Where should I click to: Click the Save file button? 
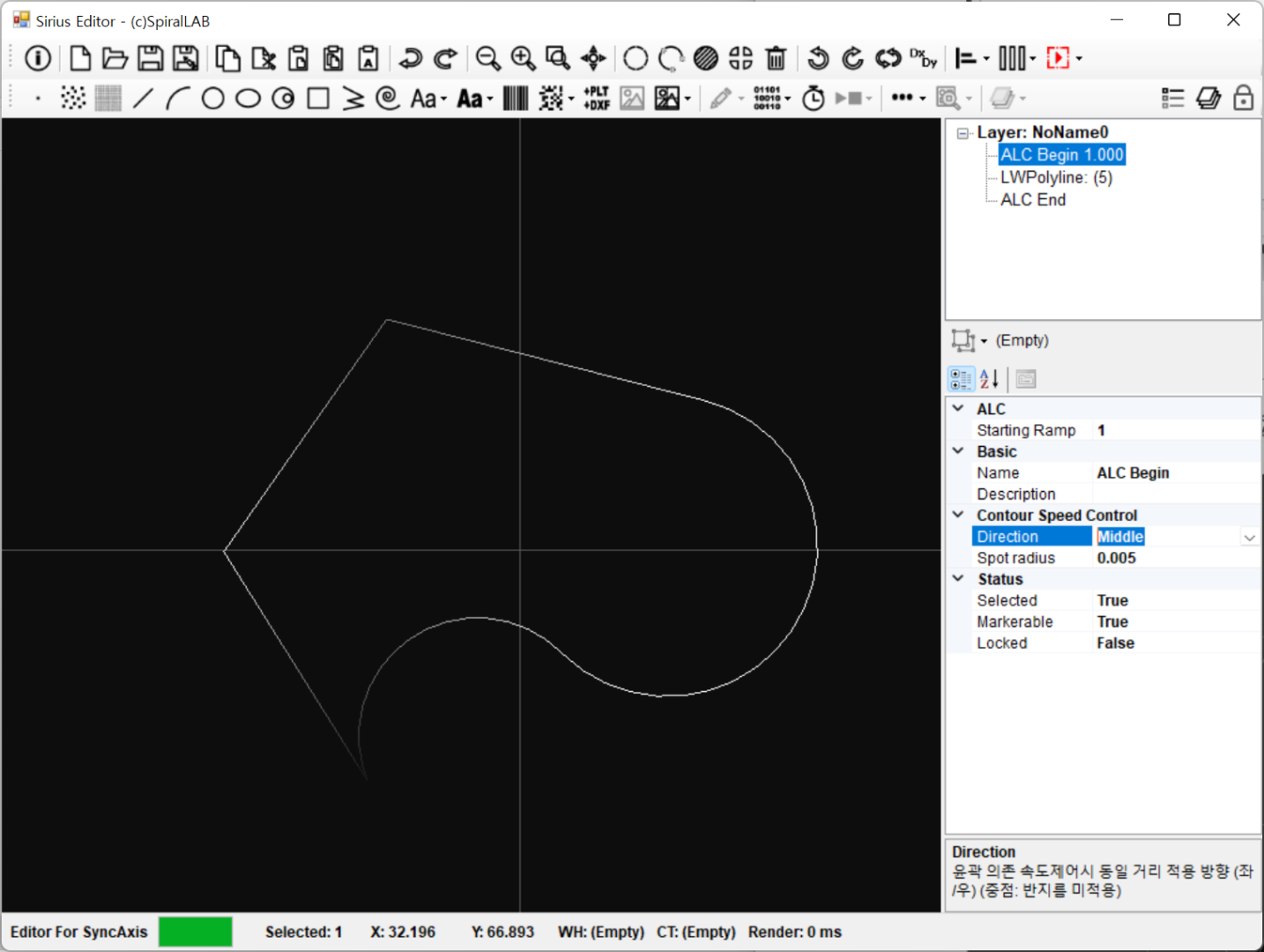point(150,58)
